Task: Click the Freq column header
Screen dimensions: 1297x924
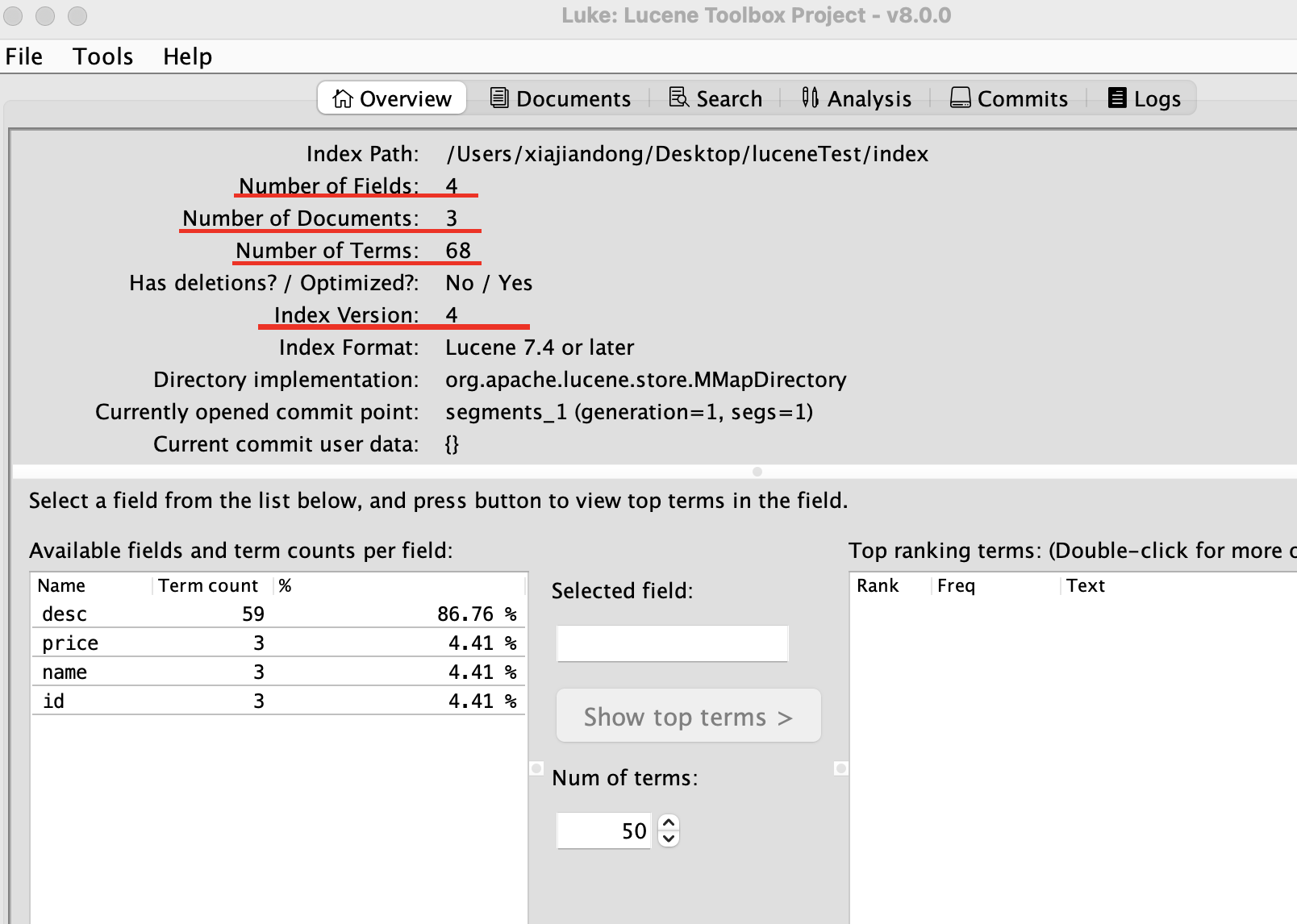Action: coord(995,585)
